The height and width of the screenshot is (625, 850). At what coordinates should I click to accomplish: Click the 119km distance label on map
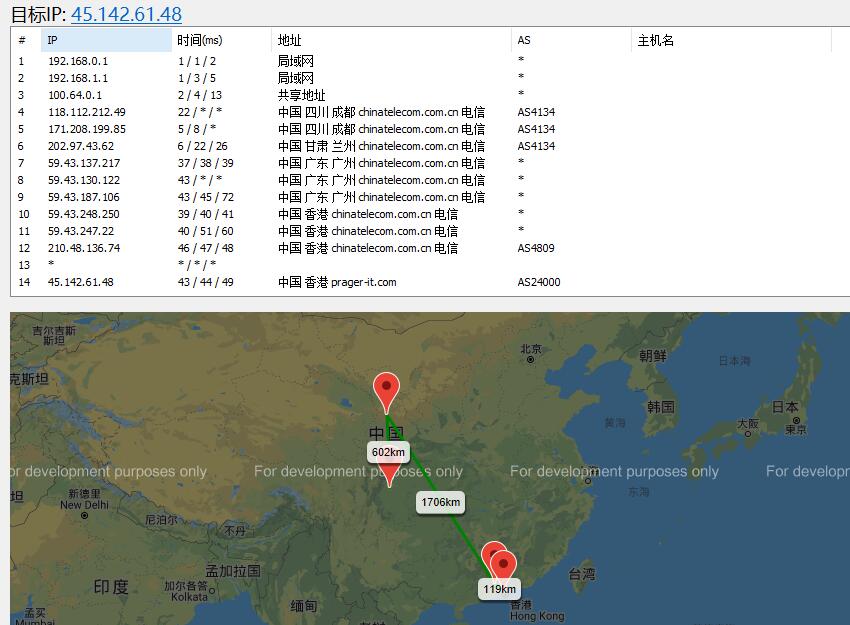500,589
